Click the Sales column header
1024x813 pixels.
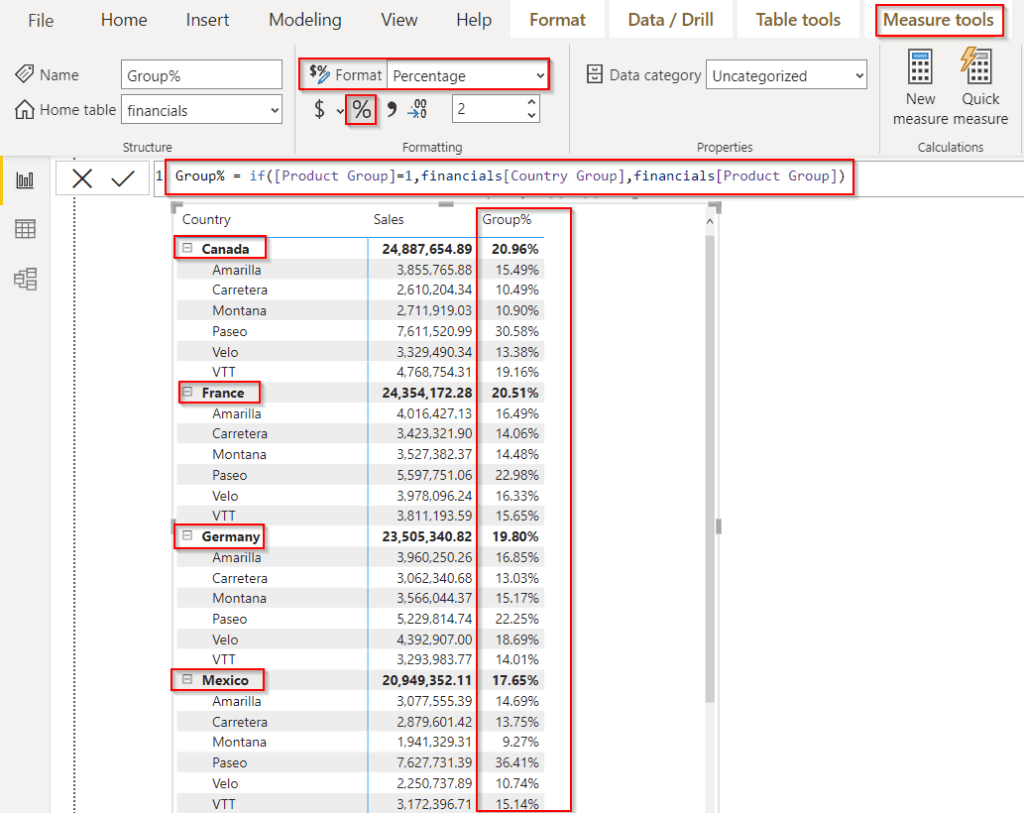pos(389,219)
